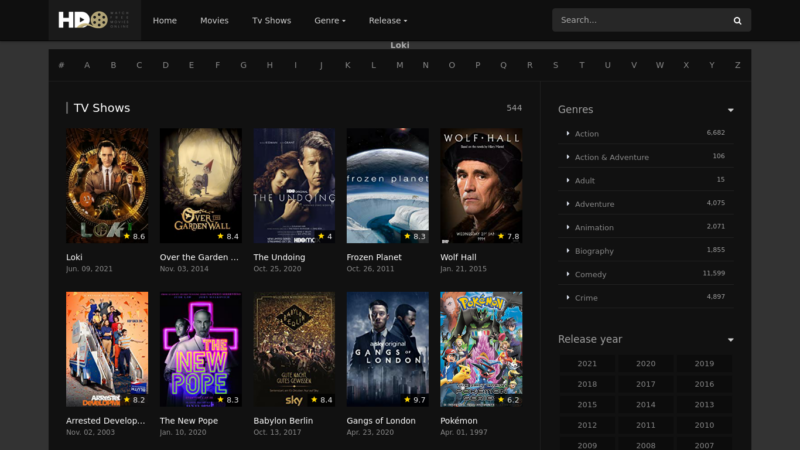Expand the Release dropdown menu
Viewport: 800px width, 450px height.
click(x=388, y=20)
